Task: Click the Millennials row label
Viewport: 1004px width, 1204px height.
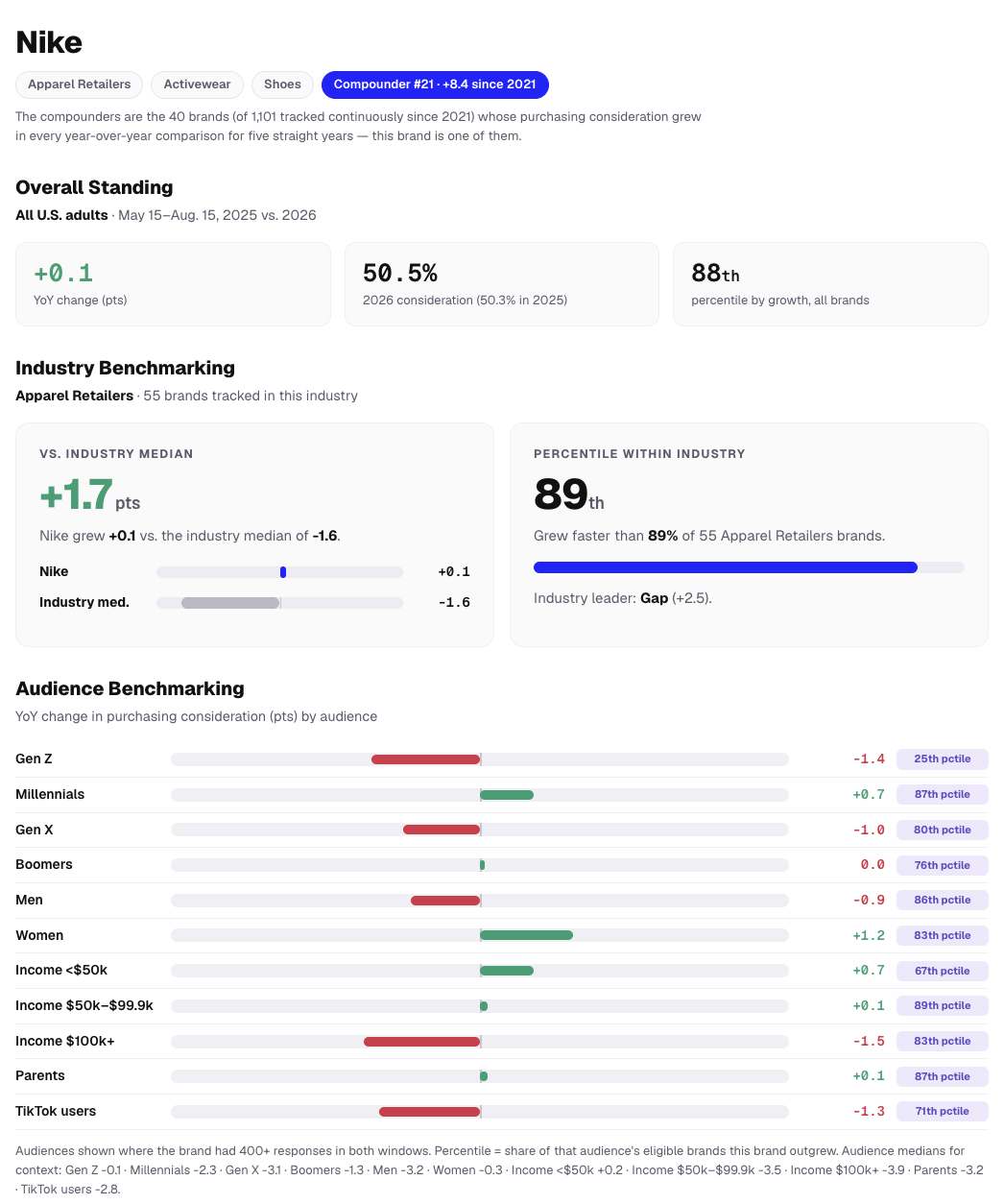Action: [50, 795]
